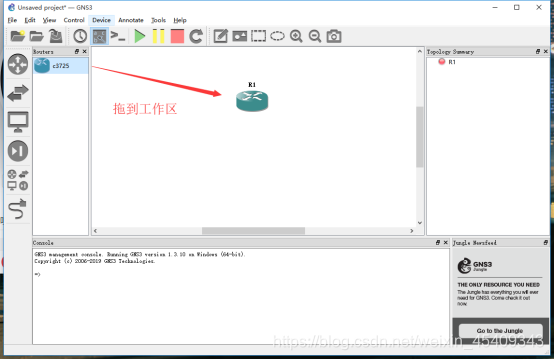Open the Device menu
554x360 pixels.
tap(101, 20)
